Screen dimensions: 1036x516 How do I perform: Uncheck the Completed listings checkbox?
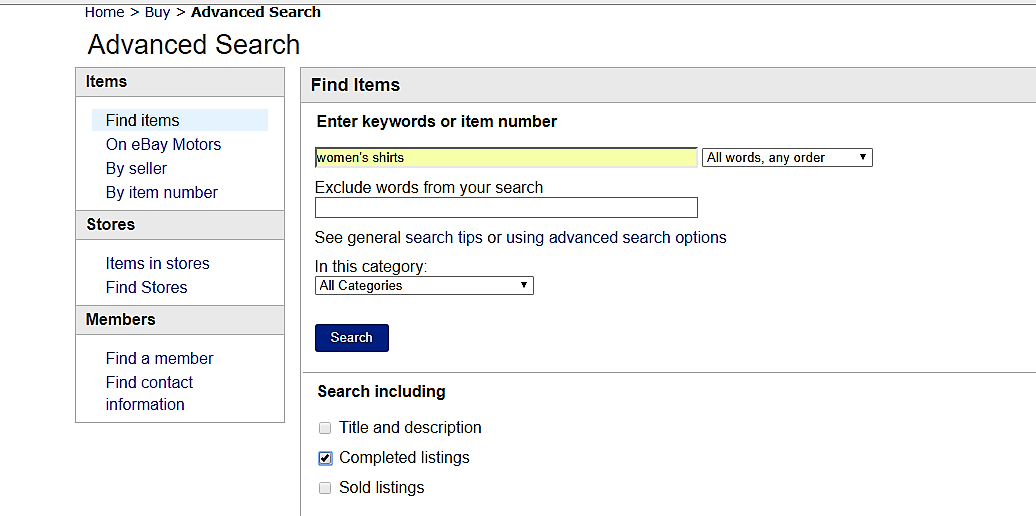(325, 458)
